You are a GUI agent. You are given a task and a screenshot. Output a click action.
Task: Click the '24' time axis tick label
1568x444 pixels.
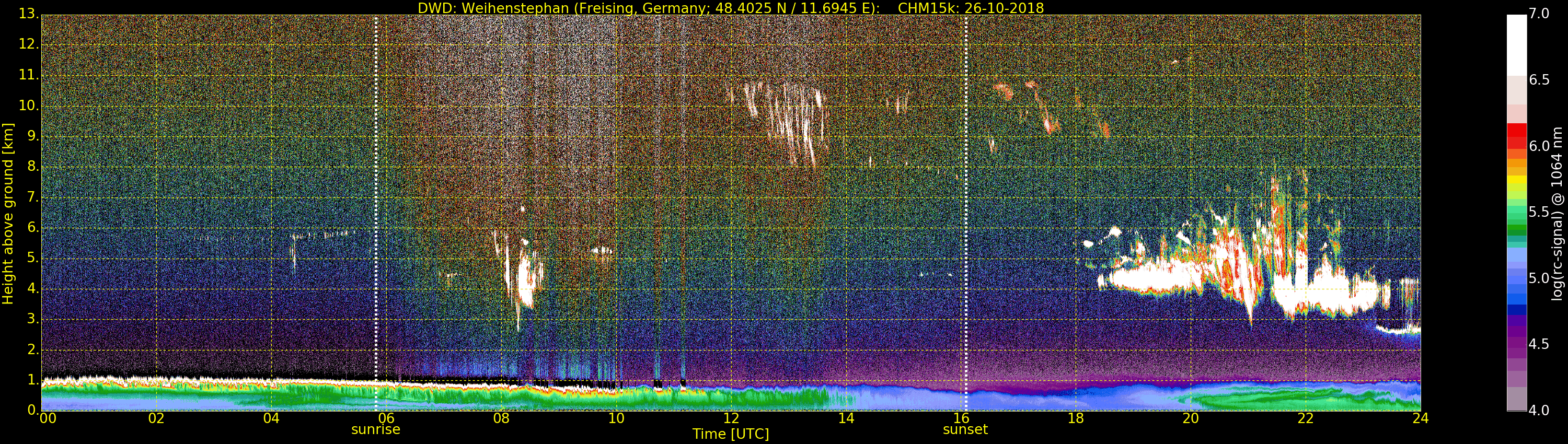pos(1420,418)
